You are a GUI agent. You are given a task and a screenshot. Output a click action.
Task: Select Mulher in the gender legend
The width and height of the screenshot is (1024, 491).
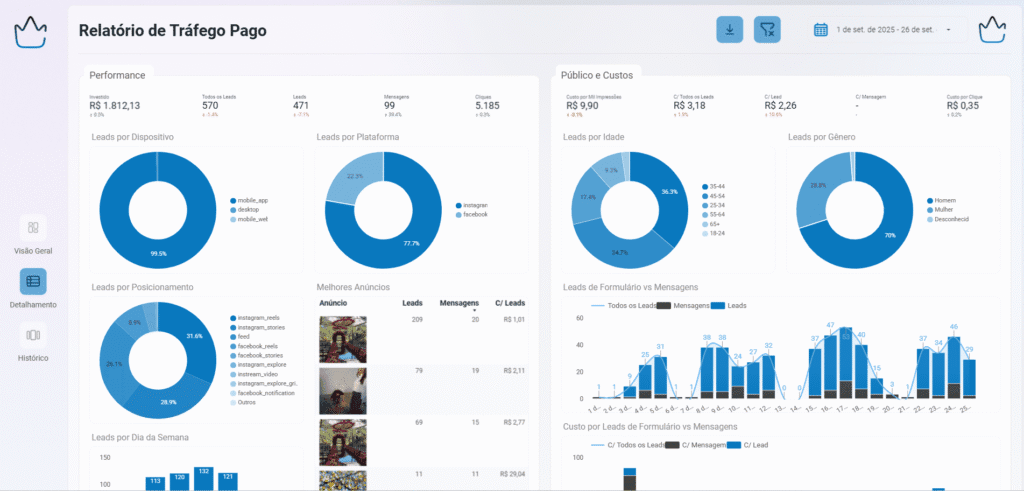(x=942, y=210)
